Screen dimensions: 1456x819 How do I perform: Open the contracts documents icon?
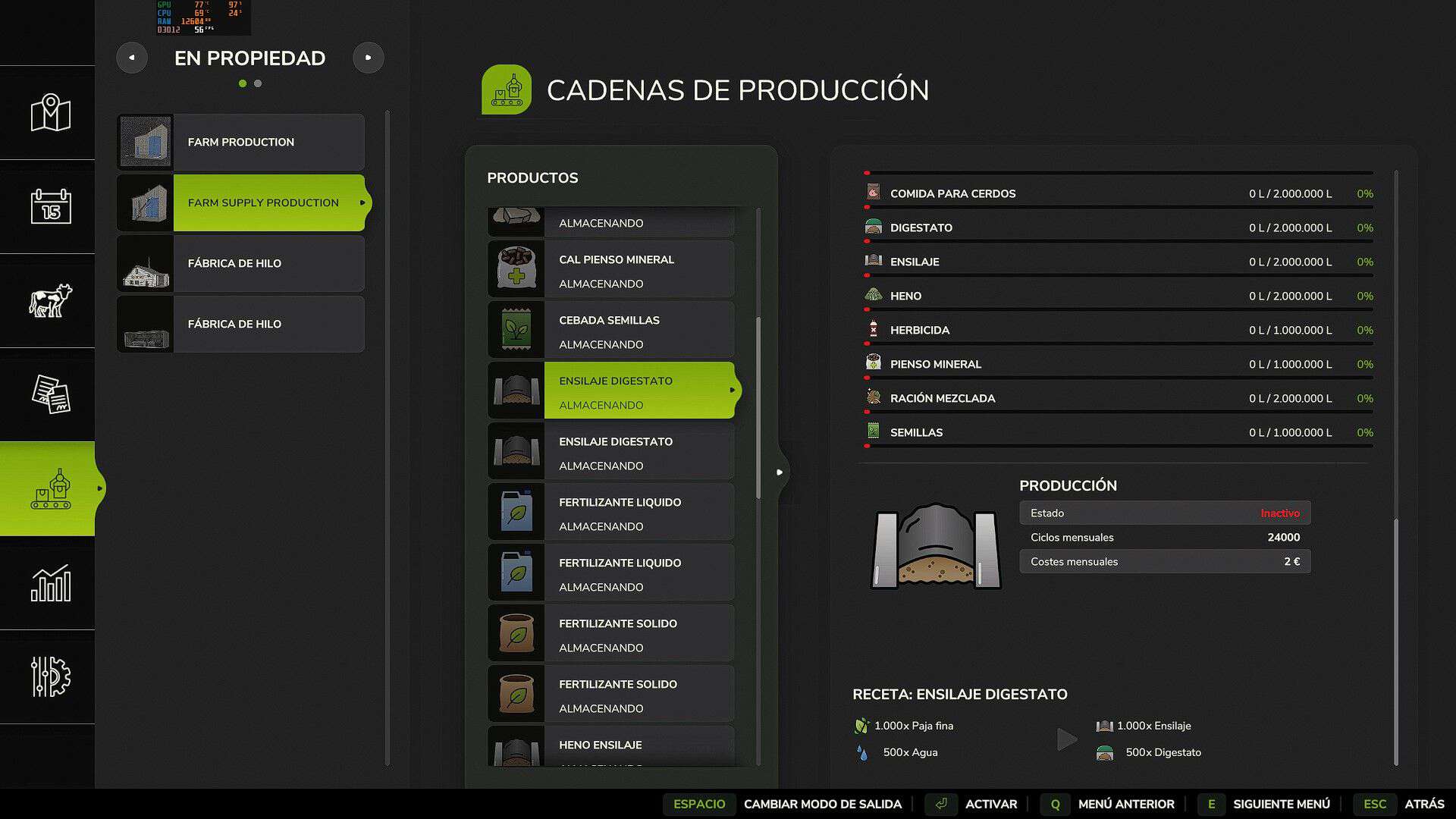coord(50,394)
